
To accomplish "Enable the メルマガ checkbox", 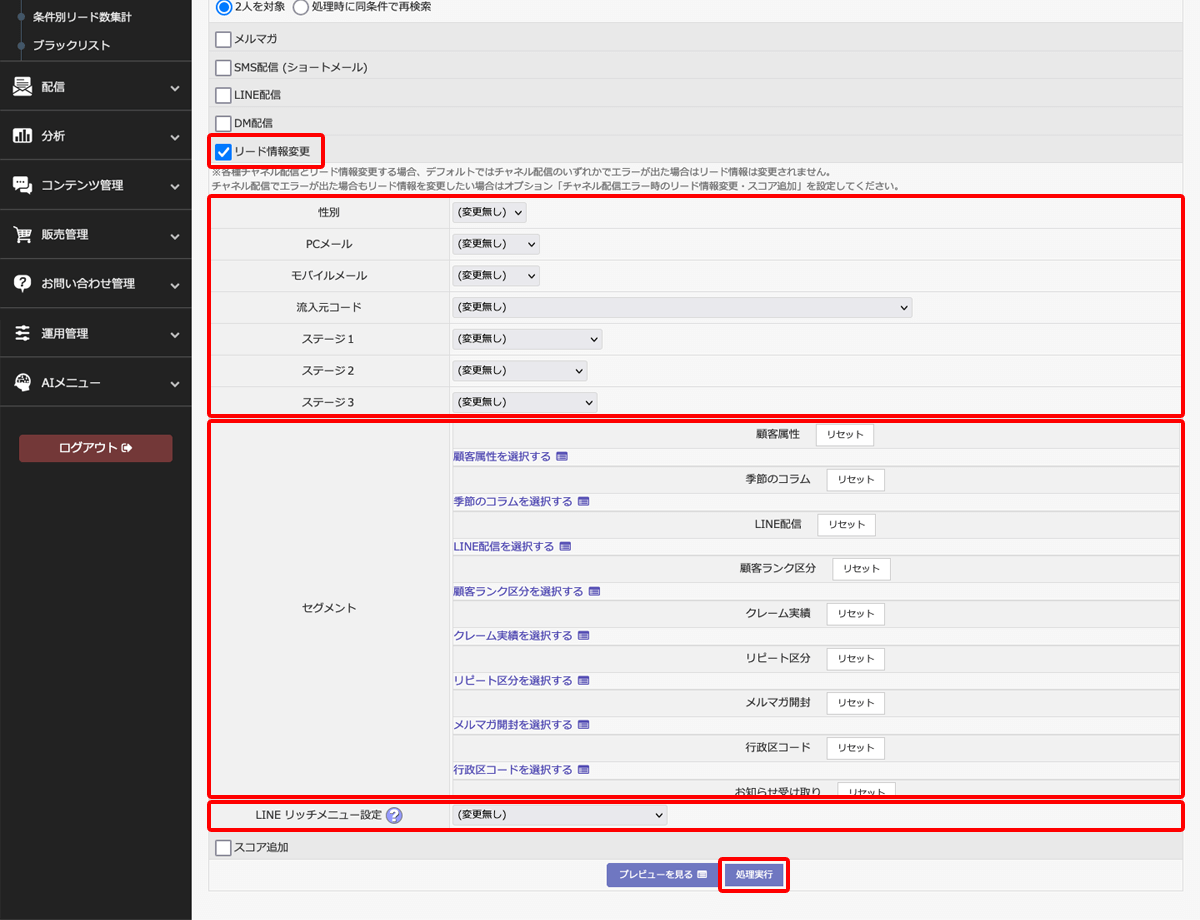I will pyautogui.click(x=224, y=40).
